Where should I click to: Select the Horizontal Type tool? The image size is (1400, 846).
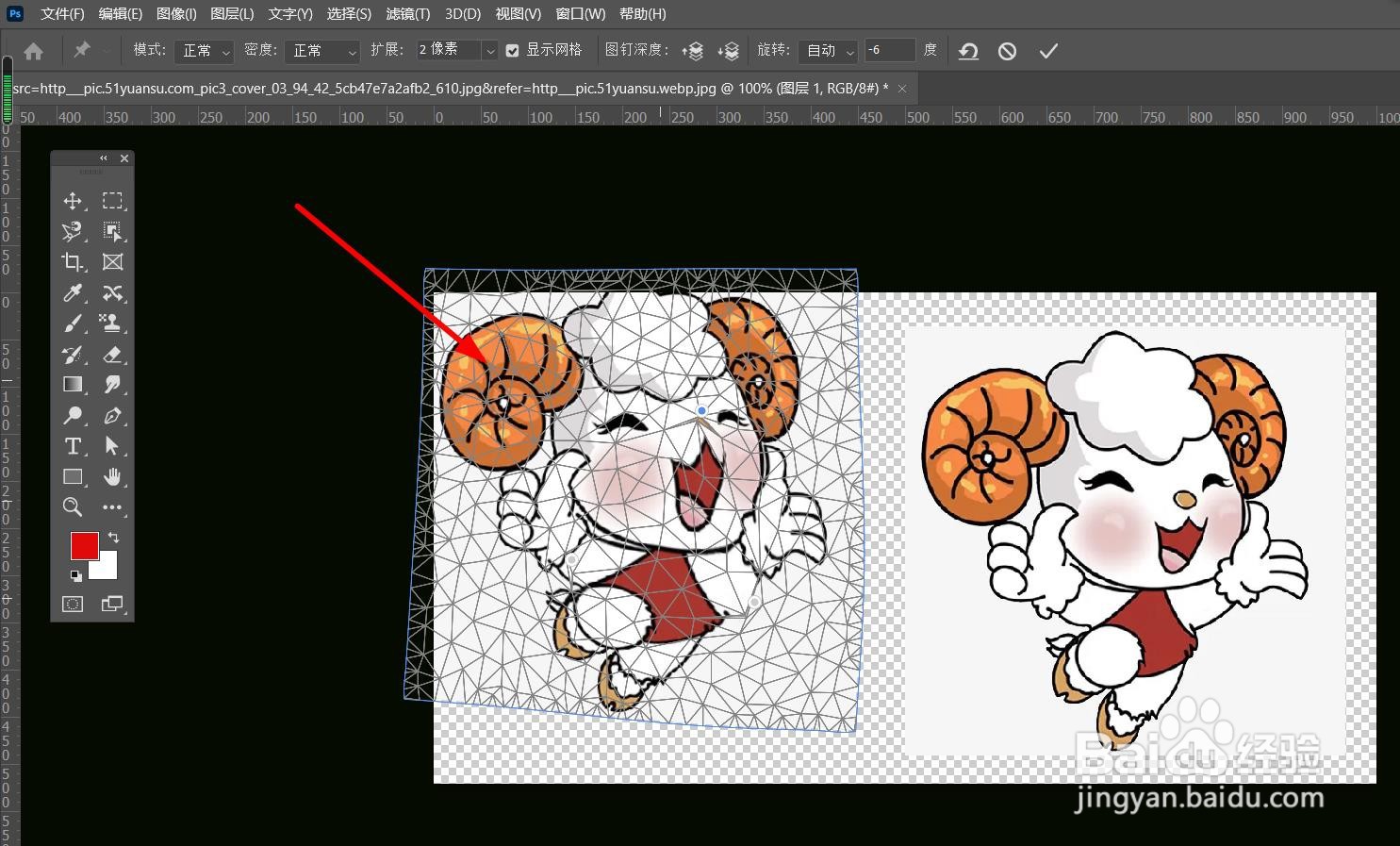click(72, 446)
